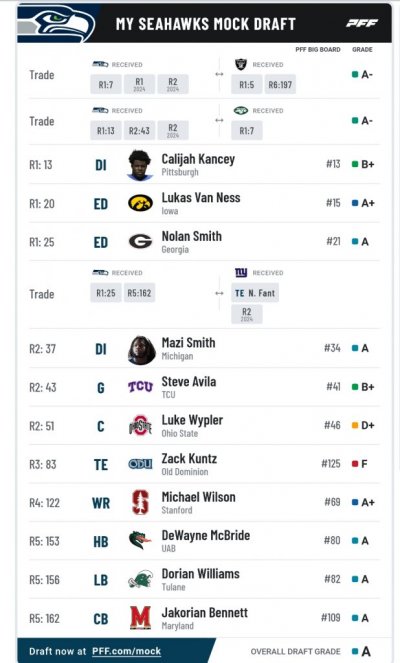This screenshot has width=400, height=663.
Task: Click the Ohio State logo
Action: click(140, 425)
